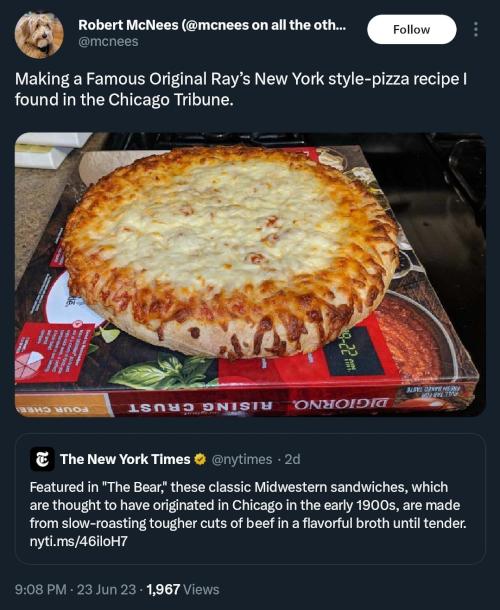Image resolution: width=500 pixels, height=610 pixels.
Task: Click the tweet text about Famous Original Ray's
Action: [240, 89]
